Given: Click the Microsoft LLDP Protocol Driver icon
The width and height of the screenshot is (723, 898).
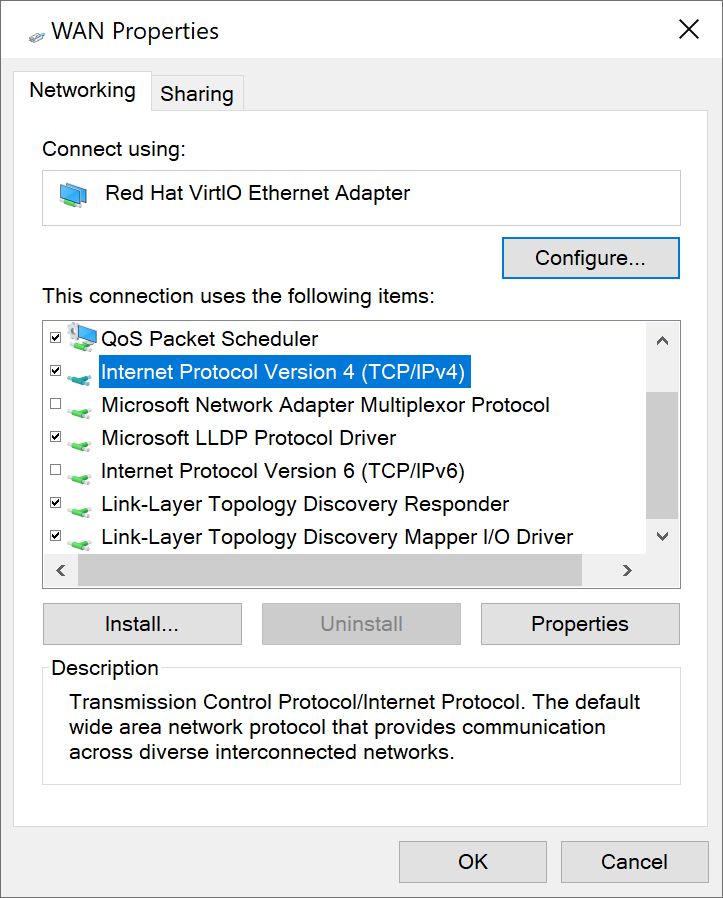Looking at the screenshot, I should point(81,439).
